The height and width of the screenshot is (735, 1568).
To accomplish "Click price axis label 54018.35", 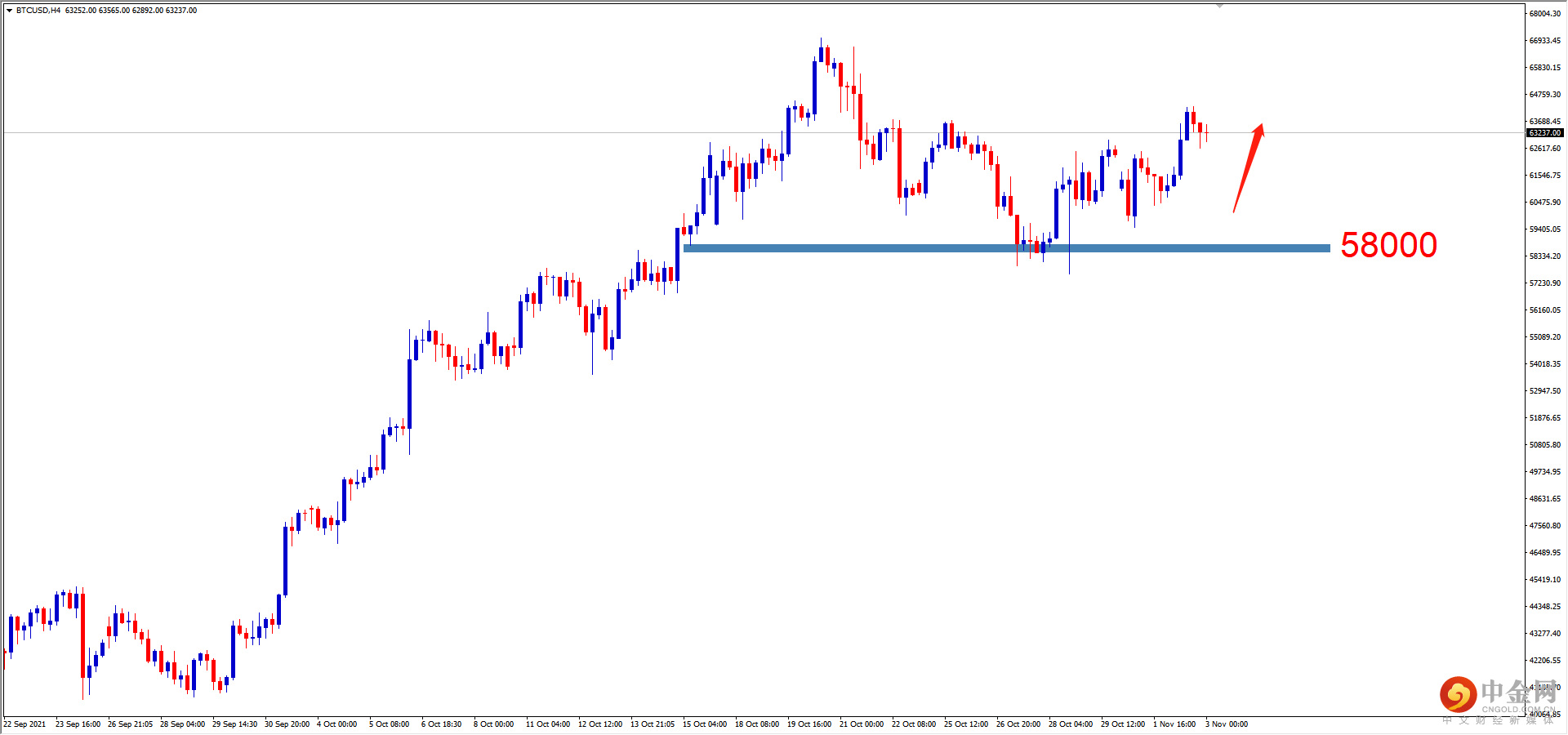I will [x=1545, y=364].
